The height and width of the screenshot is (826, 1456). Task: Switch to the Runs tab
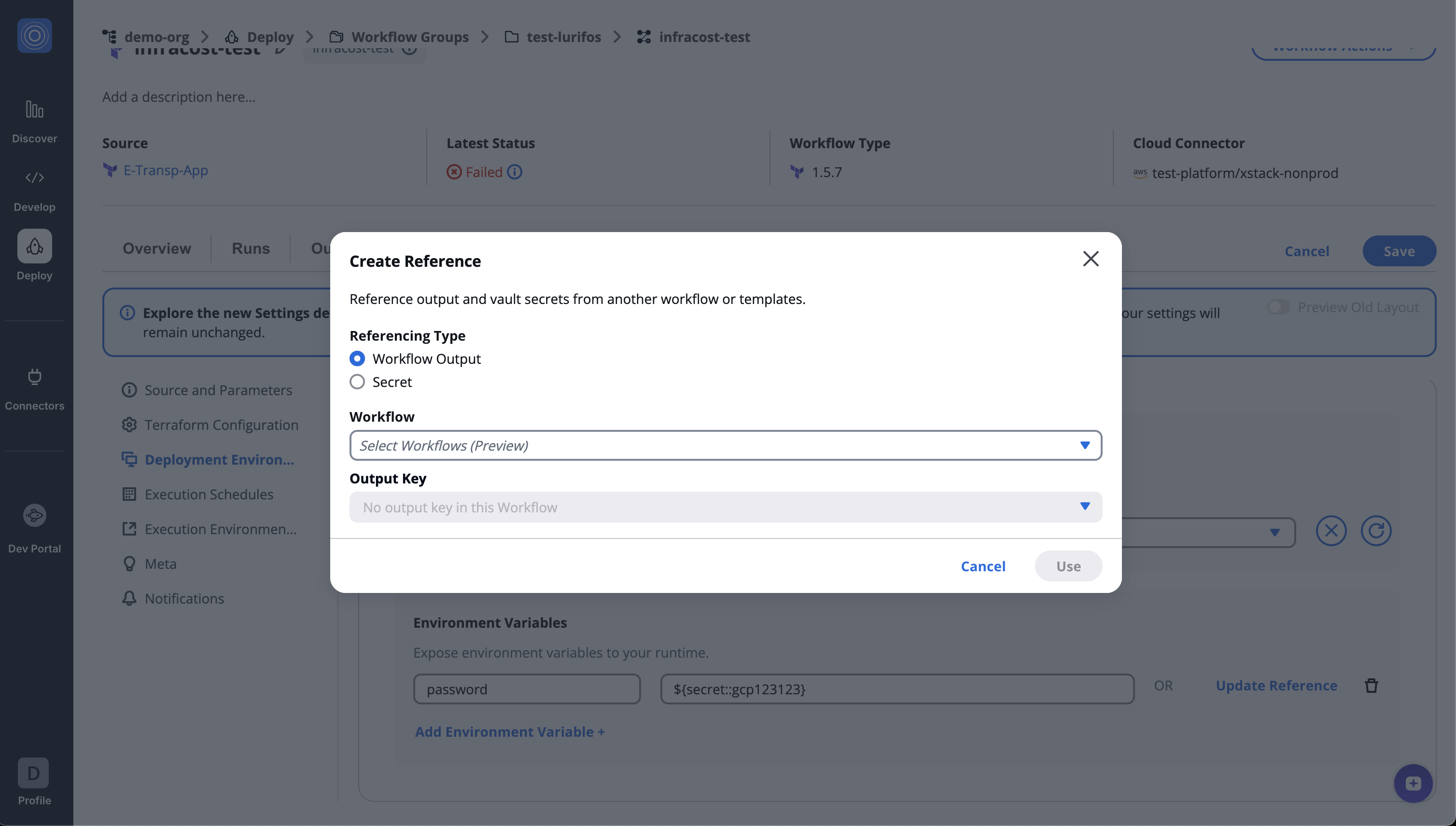251,248
